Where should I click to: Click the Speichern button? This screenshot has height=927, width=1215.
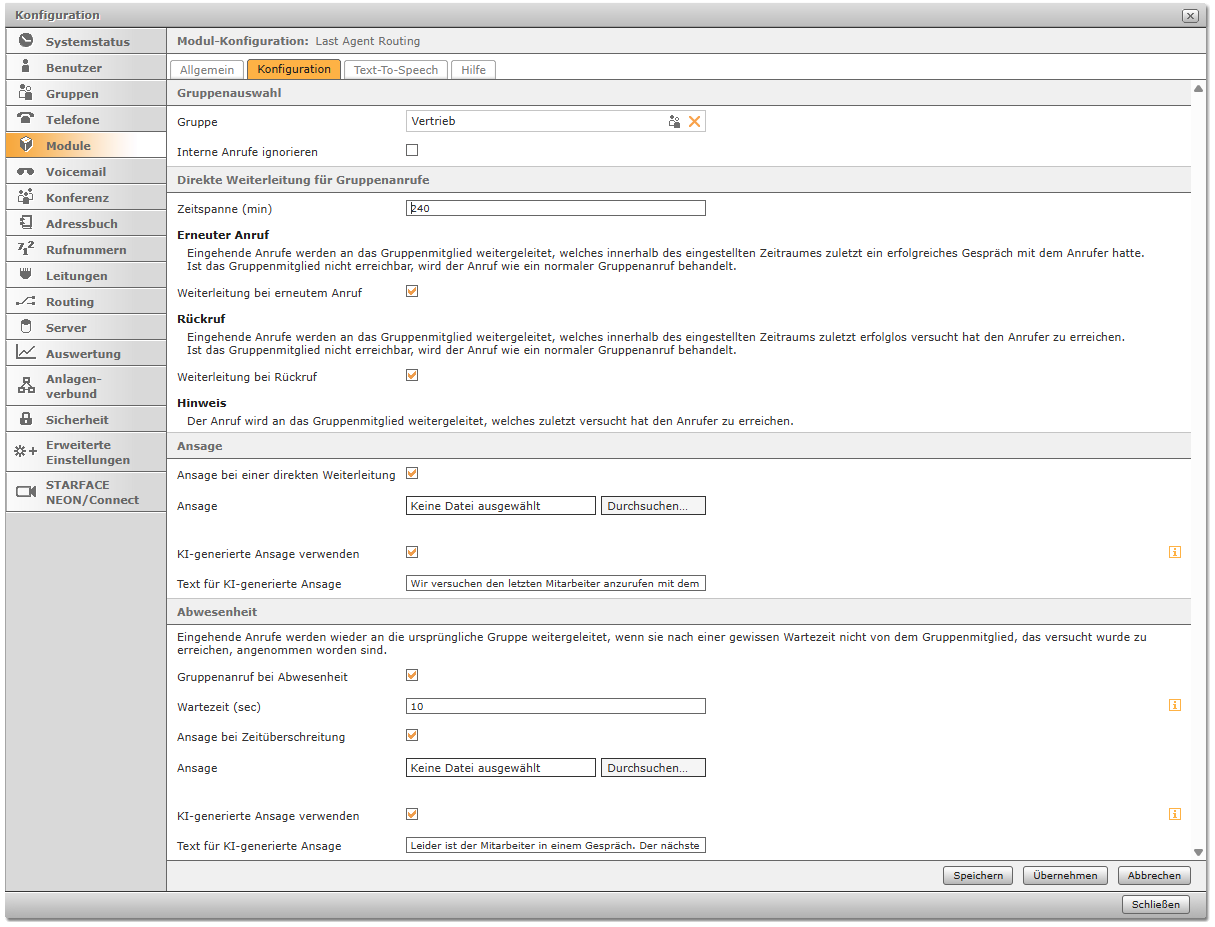tap(977, 875)
